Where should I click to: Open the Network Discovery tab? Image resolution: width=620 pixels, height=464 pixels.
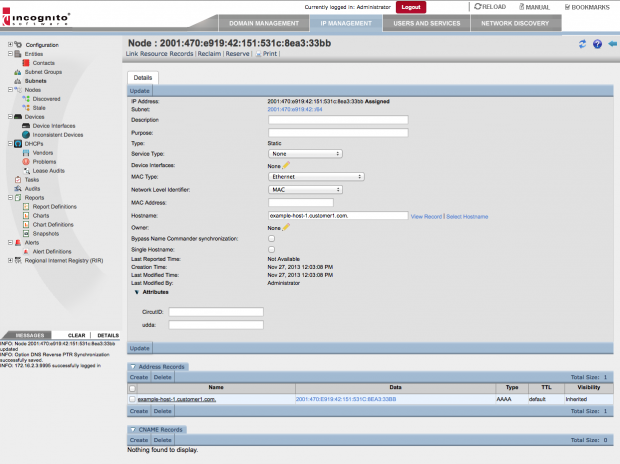point(515,23)
